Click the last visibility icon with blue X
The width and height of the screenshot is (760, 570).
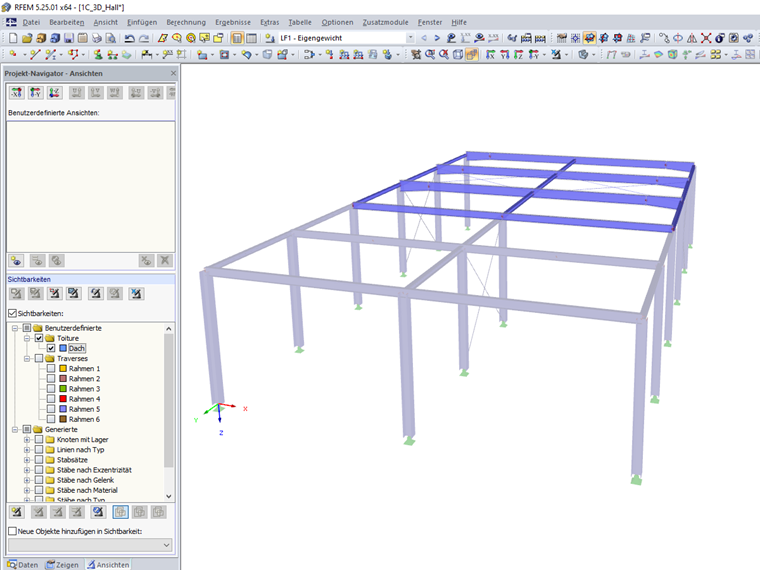pos(136,293)
